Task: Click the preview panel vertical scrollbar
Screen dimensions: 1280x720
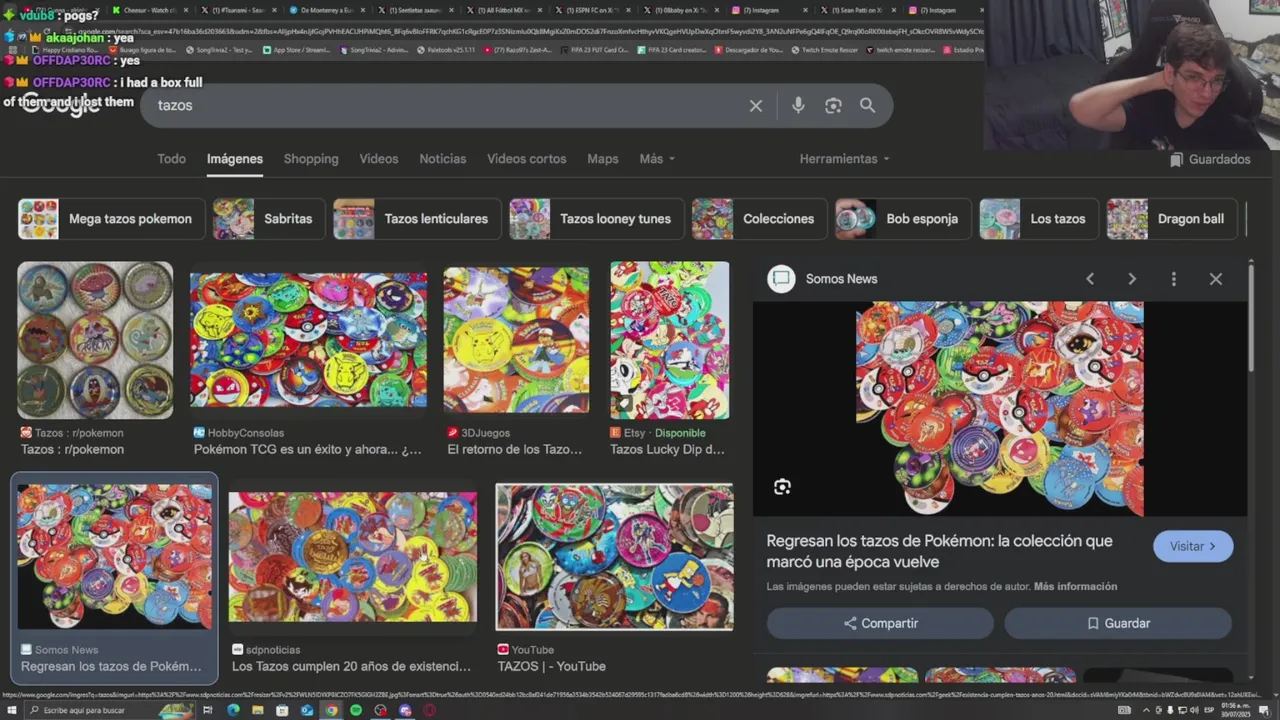Action: click(1251, 320)
